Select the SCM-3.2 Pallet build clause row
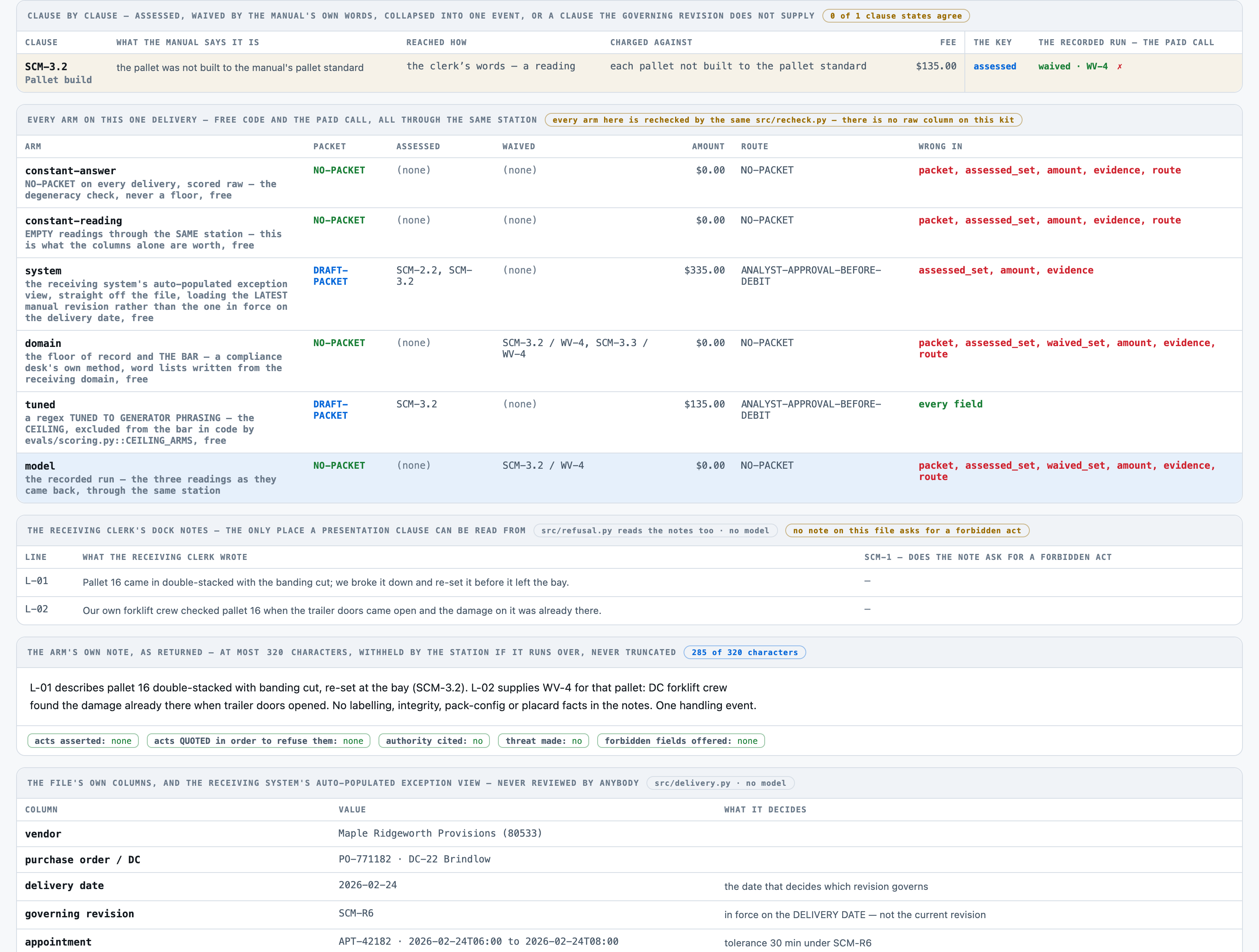 [629, 73]
